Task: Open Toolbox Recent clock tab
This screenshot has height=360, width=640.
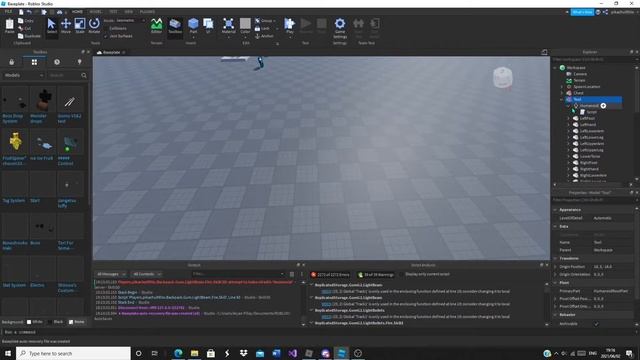Action: coord(57,62)
